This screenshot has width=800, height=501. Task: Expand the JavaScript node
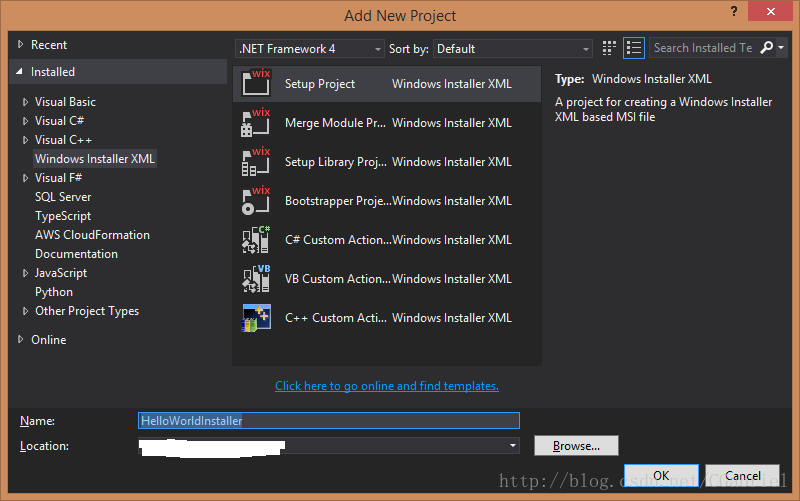[x=26, y=273]
